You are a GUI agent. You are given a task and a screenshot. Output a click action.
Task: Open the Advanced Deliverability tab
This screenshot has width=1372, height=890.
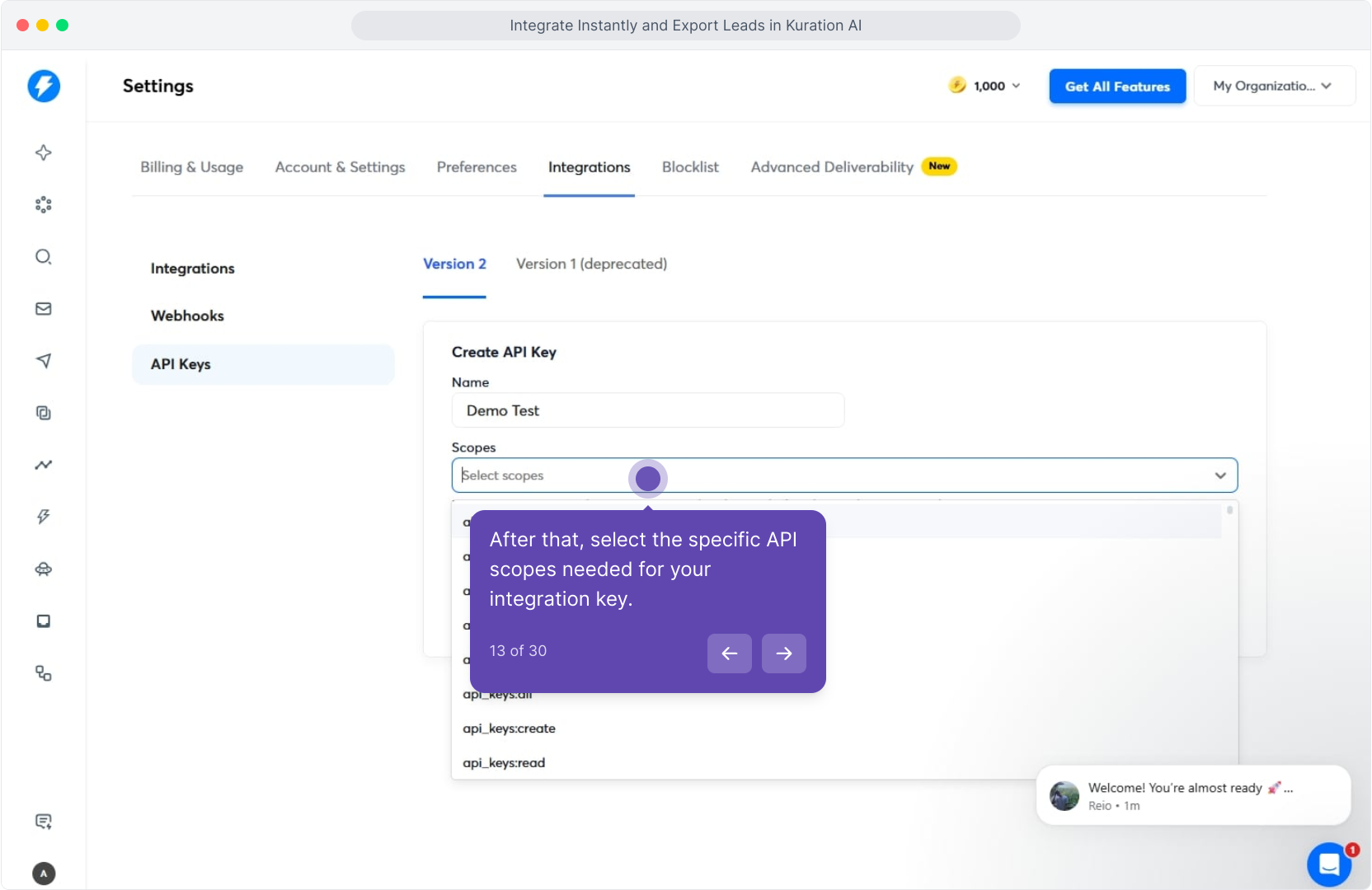[x=832, y=167]
